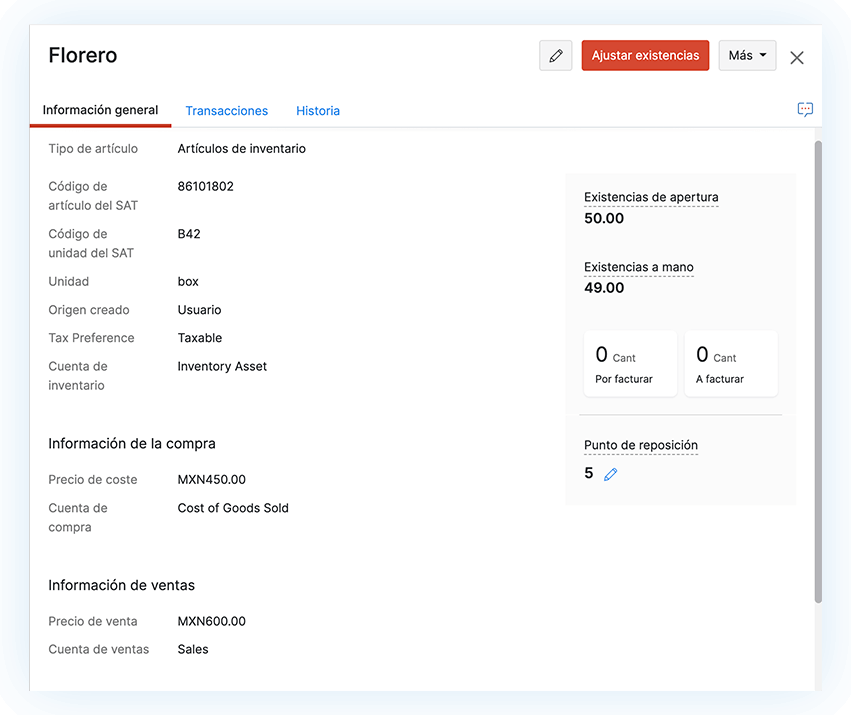This screenshot has width=851, height=715.
Task: Select the edit icon next to Ajustar existencias
Action: coord(556,56)
